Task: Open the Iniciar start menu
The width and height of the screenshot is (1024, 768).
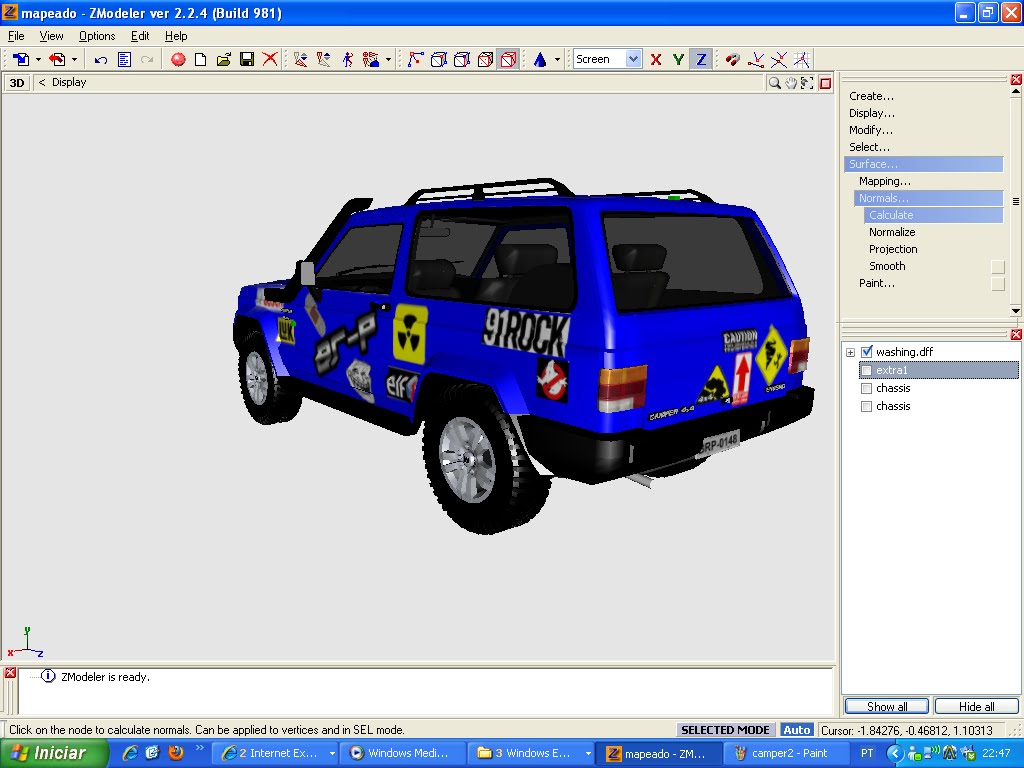Action: [x=54, y=753]
